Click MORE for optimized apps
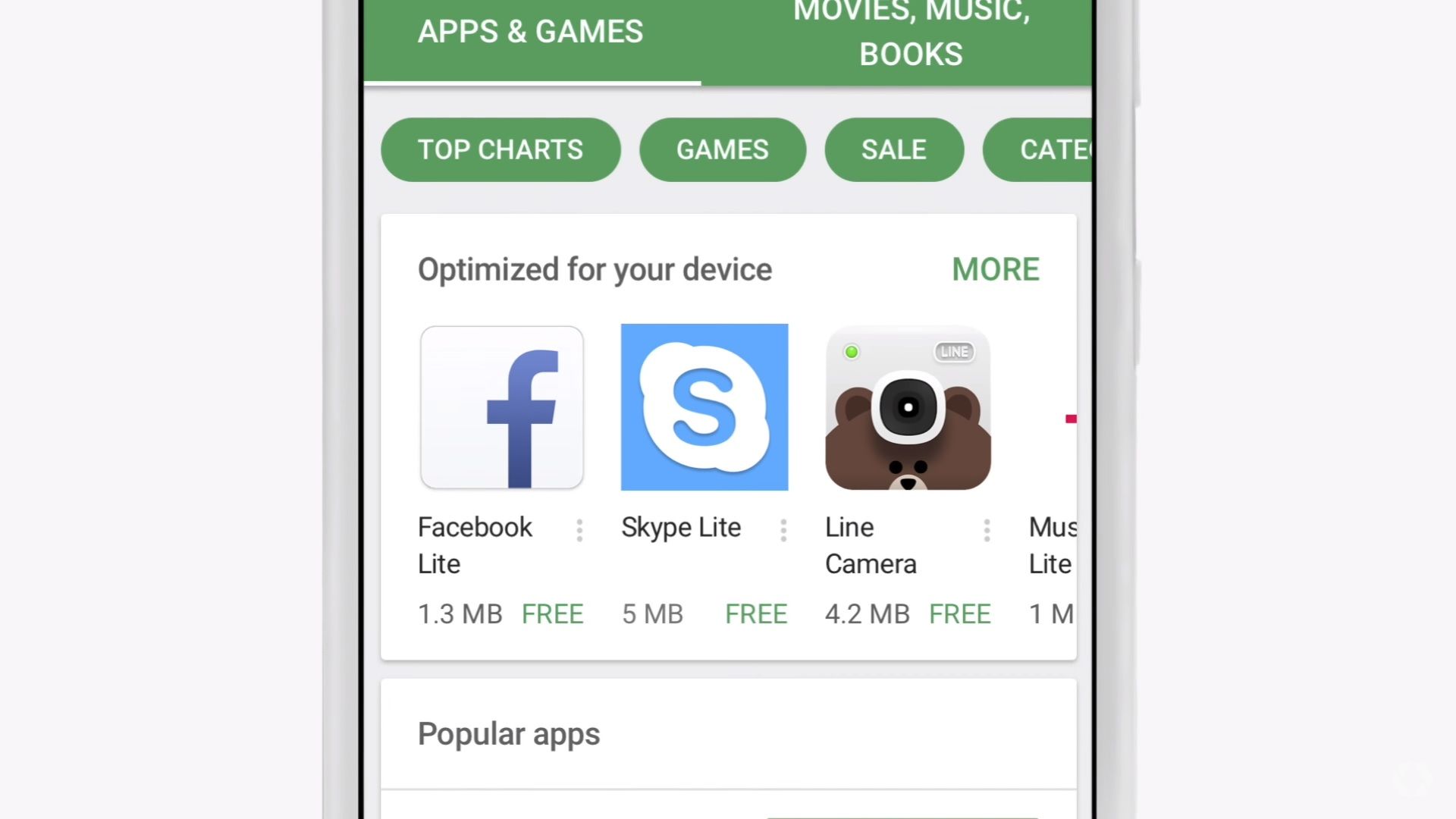Viewport: 1456px width, 819px height. click(995, 268)
